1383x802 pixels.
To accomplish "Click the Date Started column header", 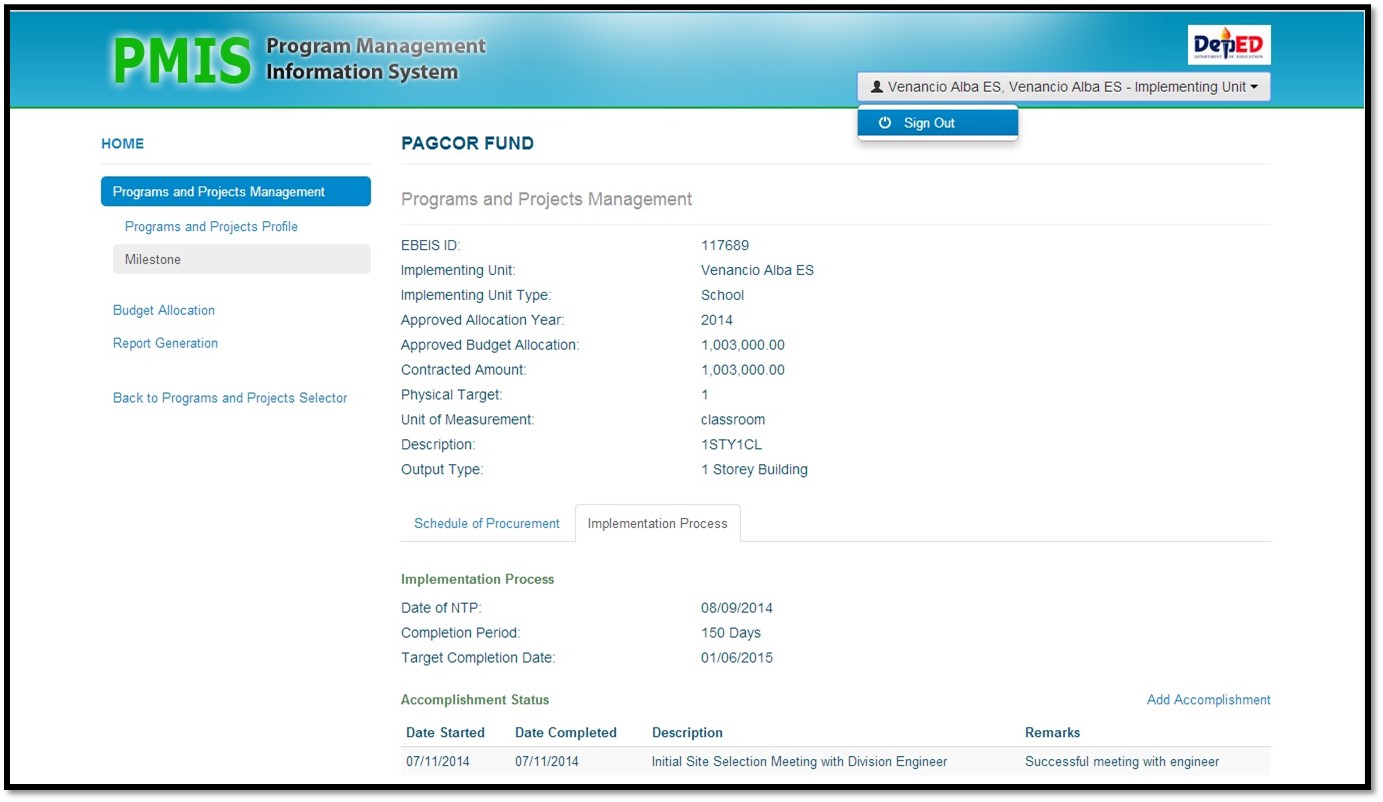I will pyautogui.click(x=446, y=733).
